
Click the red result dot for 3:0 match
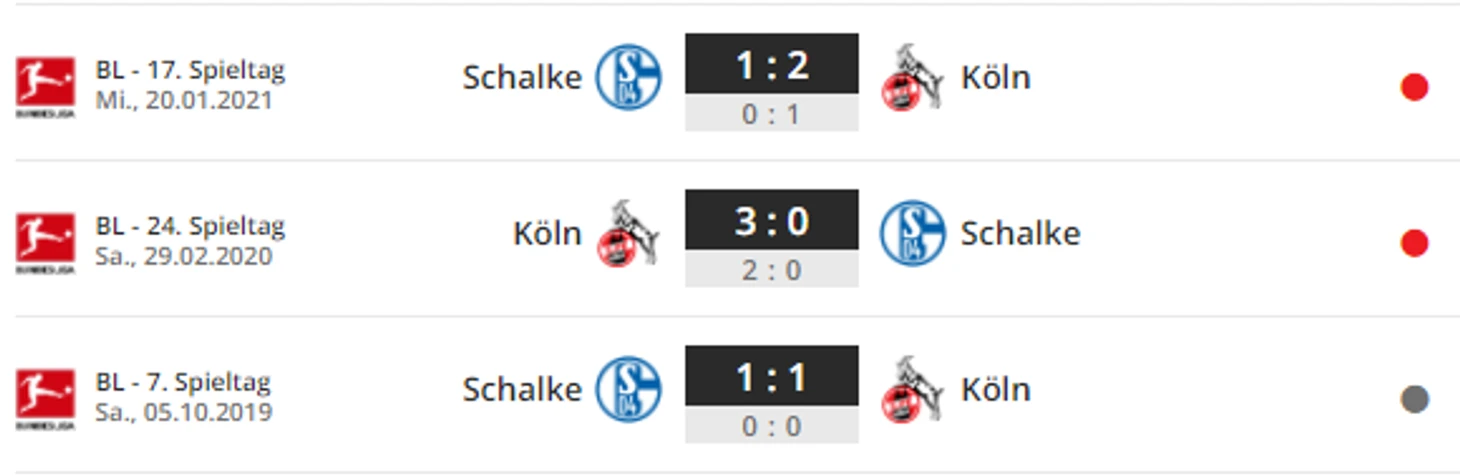pyautogui.click(x=1414, y=244)
